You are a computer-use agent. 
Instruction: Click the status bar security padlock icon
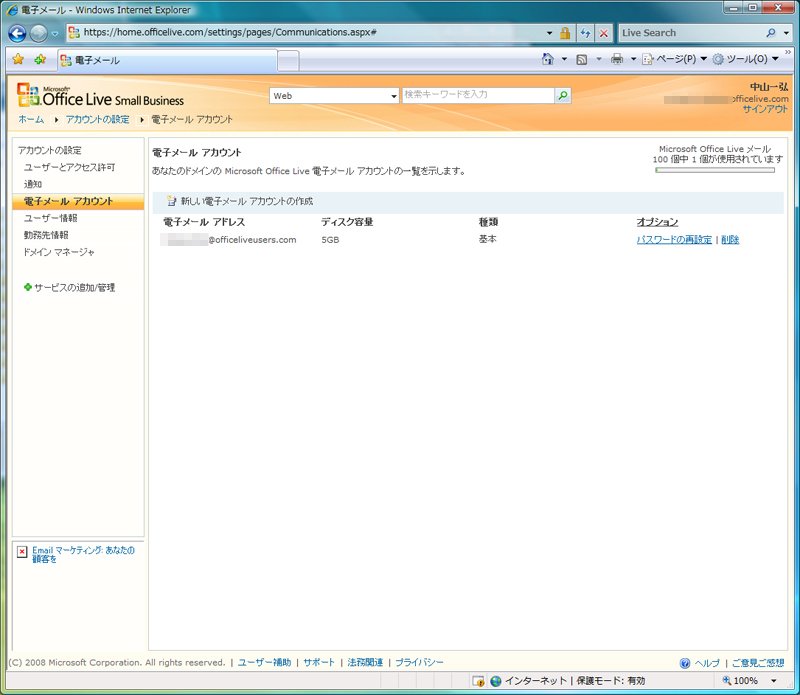tap(478, 681)
